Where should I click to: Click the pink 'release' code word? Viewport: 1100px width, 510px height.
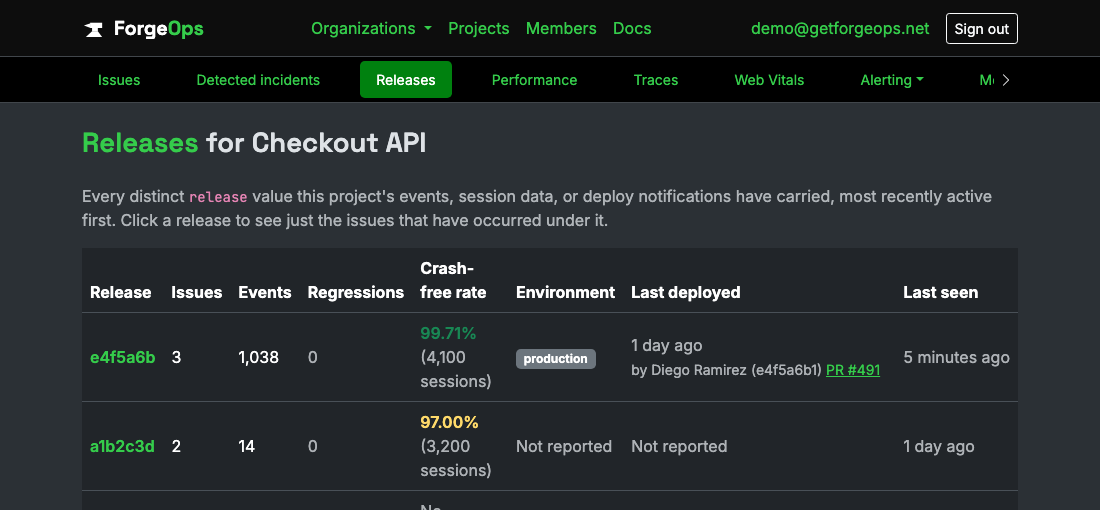(218, 197)
